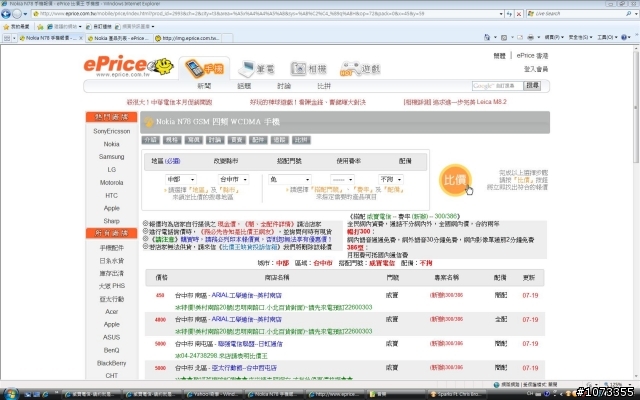Open the 討論 navigation item
The image size is (640, 400).
pos(284,86)
